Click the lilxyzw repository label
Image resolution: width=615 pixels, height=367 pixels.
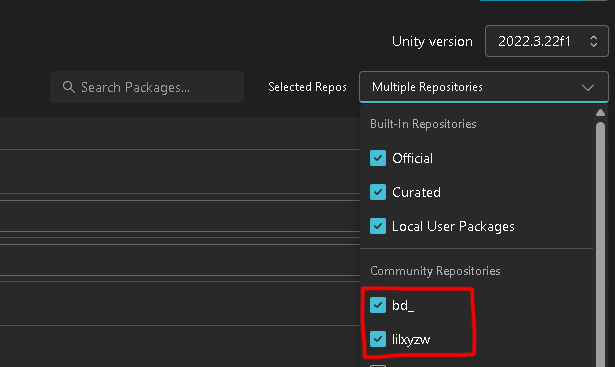pos(411,340)
